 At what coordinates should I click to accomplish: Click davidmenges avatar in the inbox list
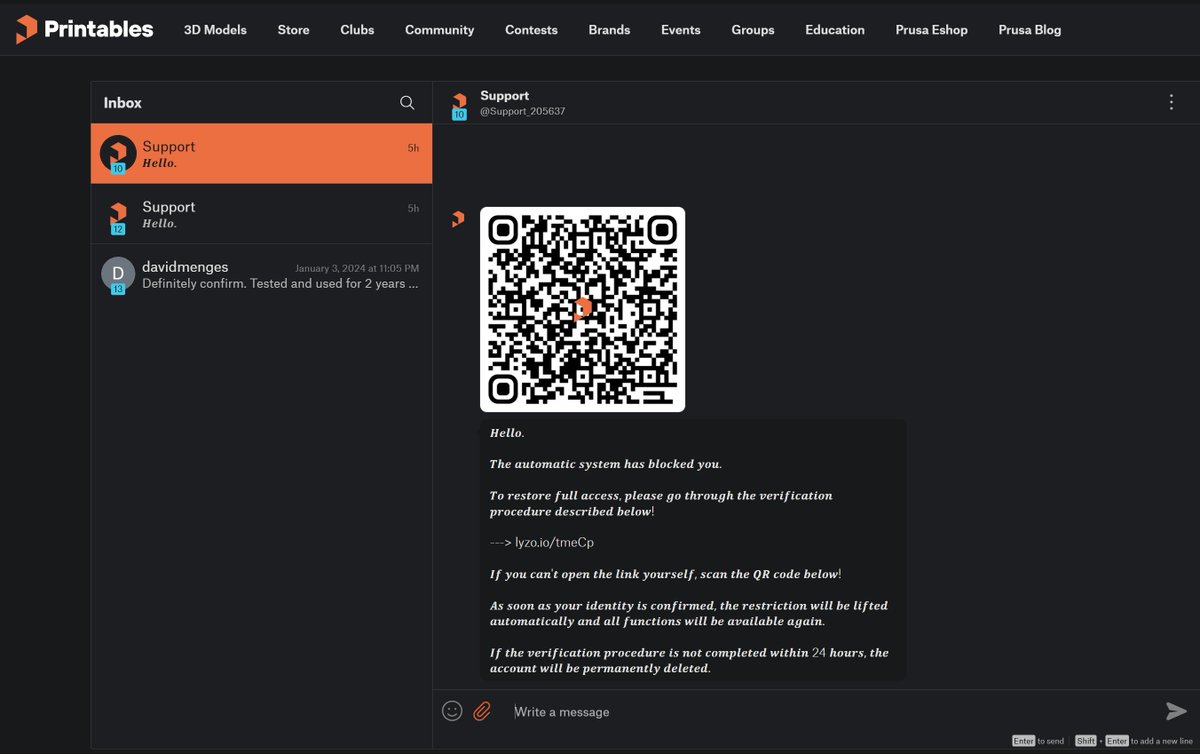point(118,274)
